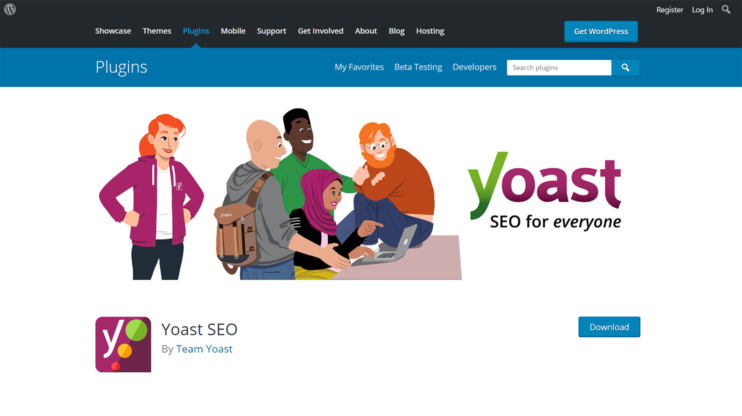Viewport: 742px width, 416px height.
Task: Open My Favorites in the Plugins bar
Action: (x=359, y=67)
